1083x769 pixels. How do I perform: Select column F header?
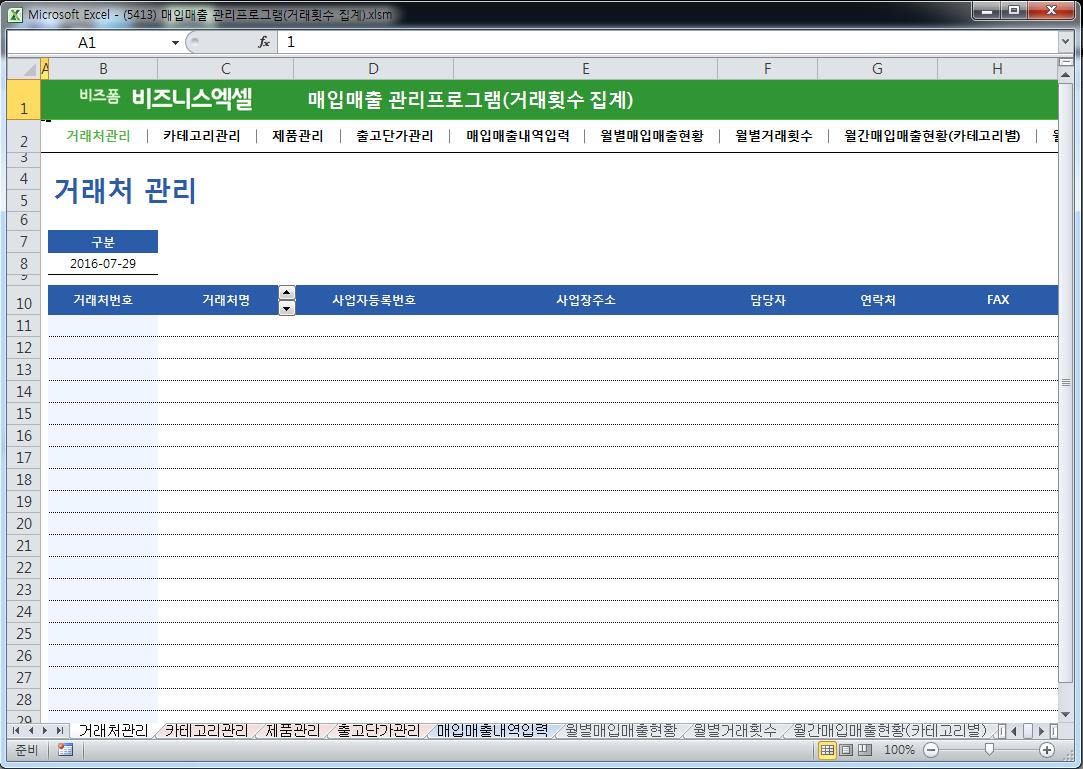pyautogui.click(x=767, y=68)
